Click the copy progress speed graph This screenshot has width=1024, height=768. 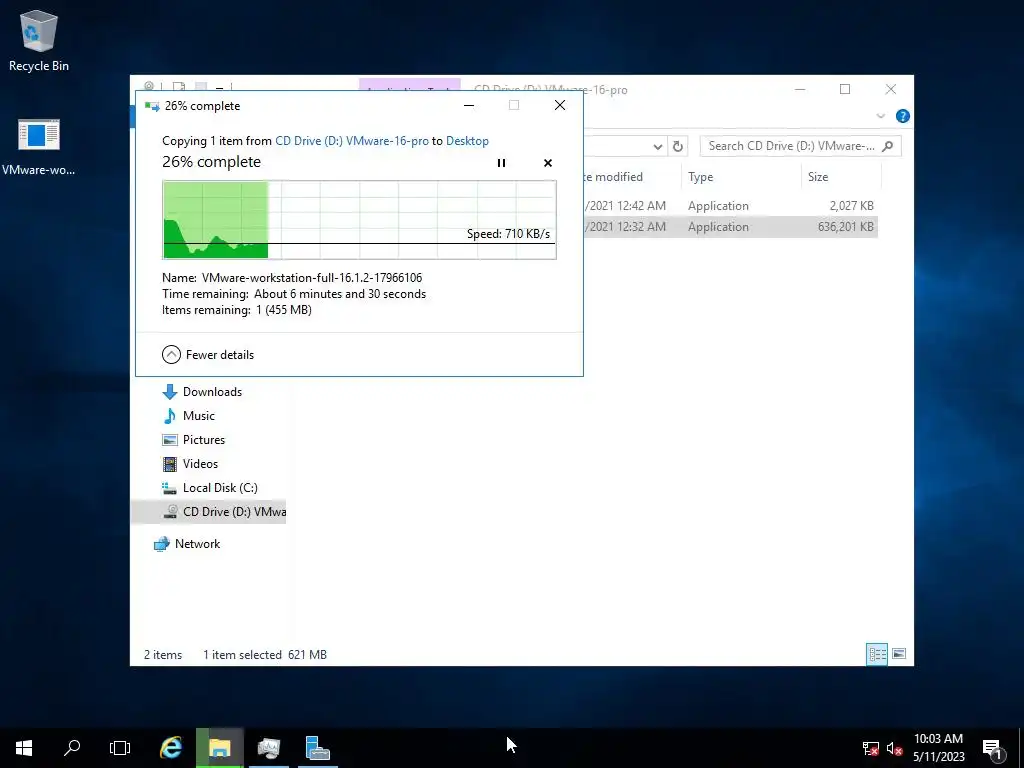coord(359,220)
